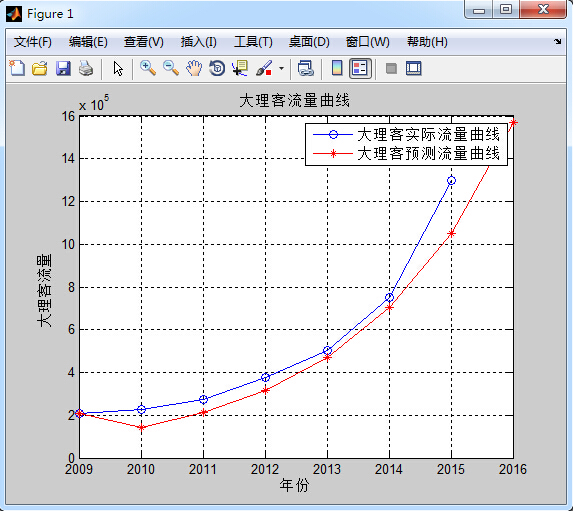This screenshot has height=511, width=573.
Task: Open the 文件(F) menu
Action: pyautogui.click(x=33, y=42)
